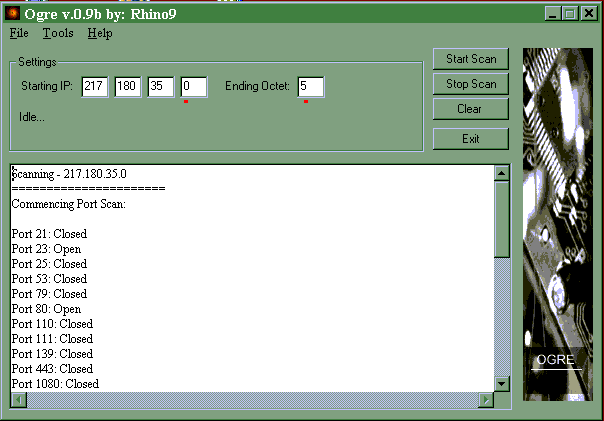Click the results vertical scrollbar down arrow
Viewport: 604px width, 421px height.
click(x=502, y=384)
